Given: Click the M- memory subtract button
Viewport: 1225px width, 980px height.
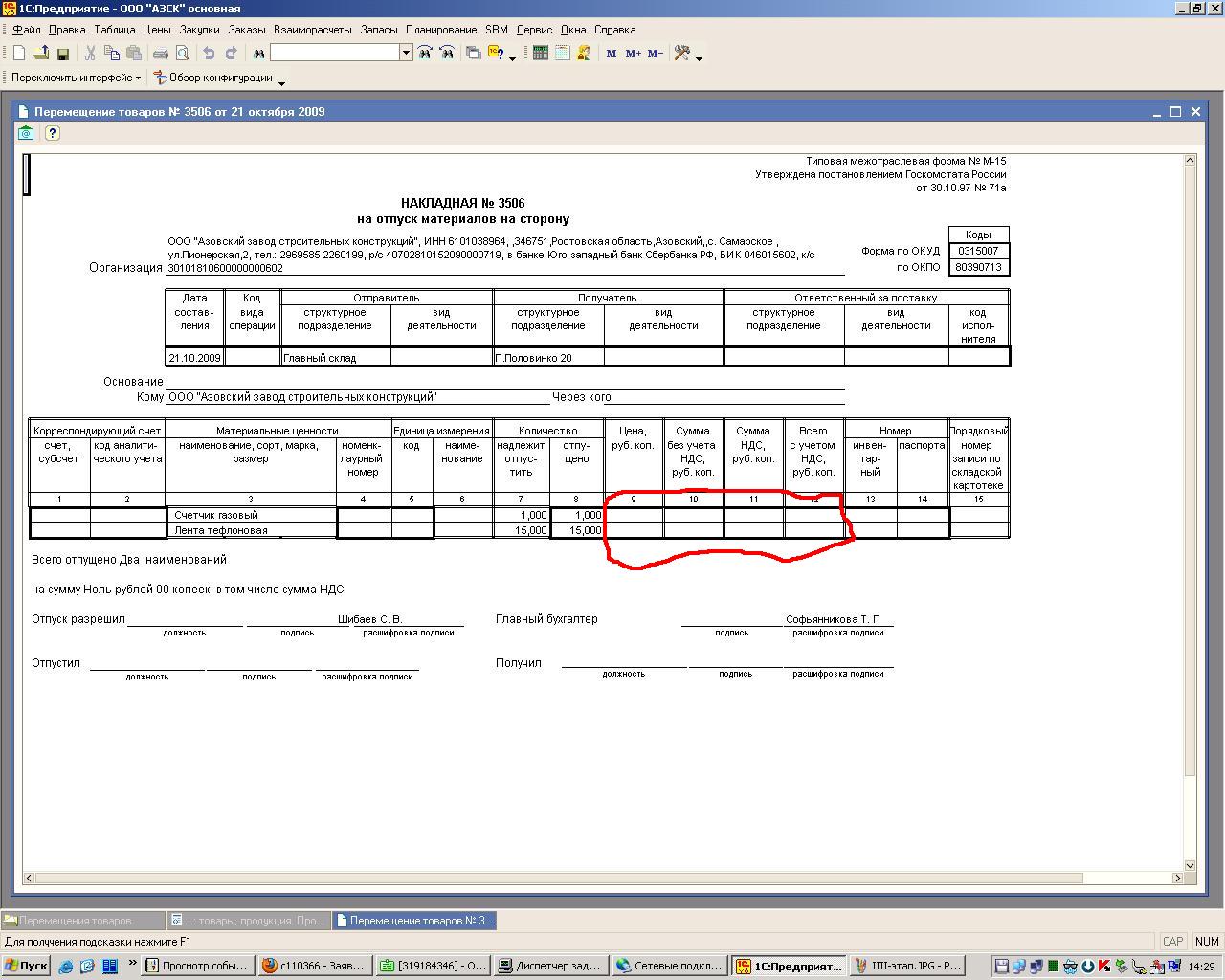Looking at the screenshot, I should click(x=655, y=54).
